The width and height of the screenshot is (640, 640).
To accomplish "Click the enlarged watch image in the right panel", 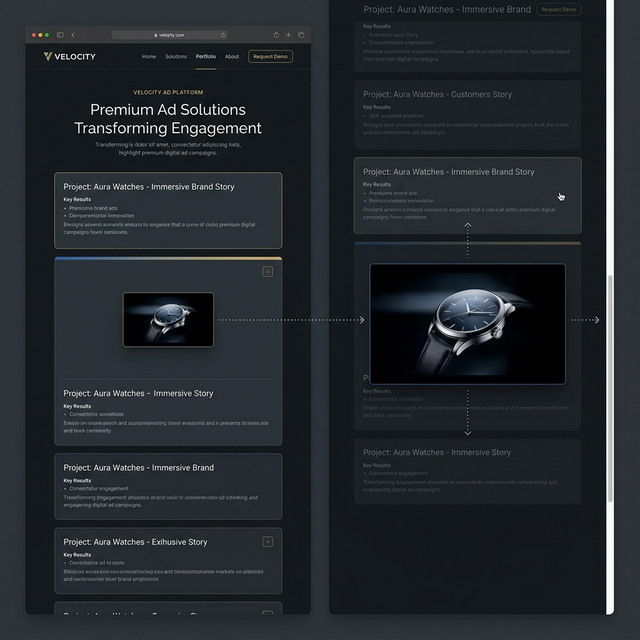I will tap(467, 323).
